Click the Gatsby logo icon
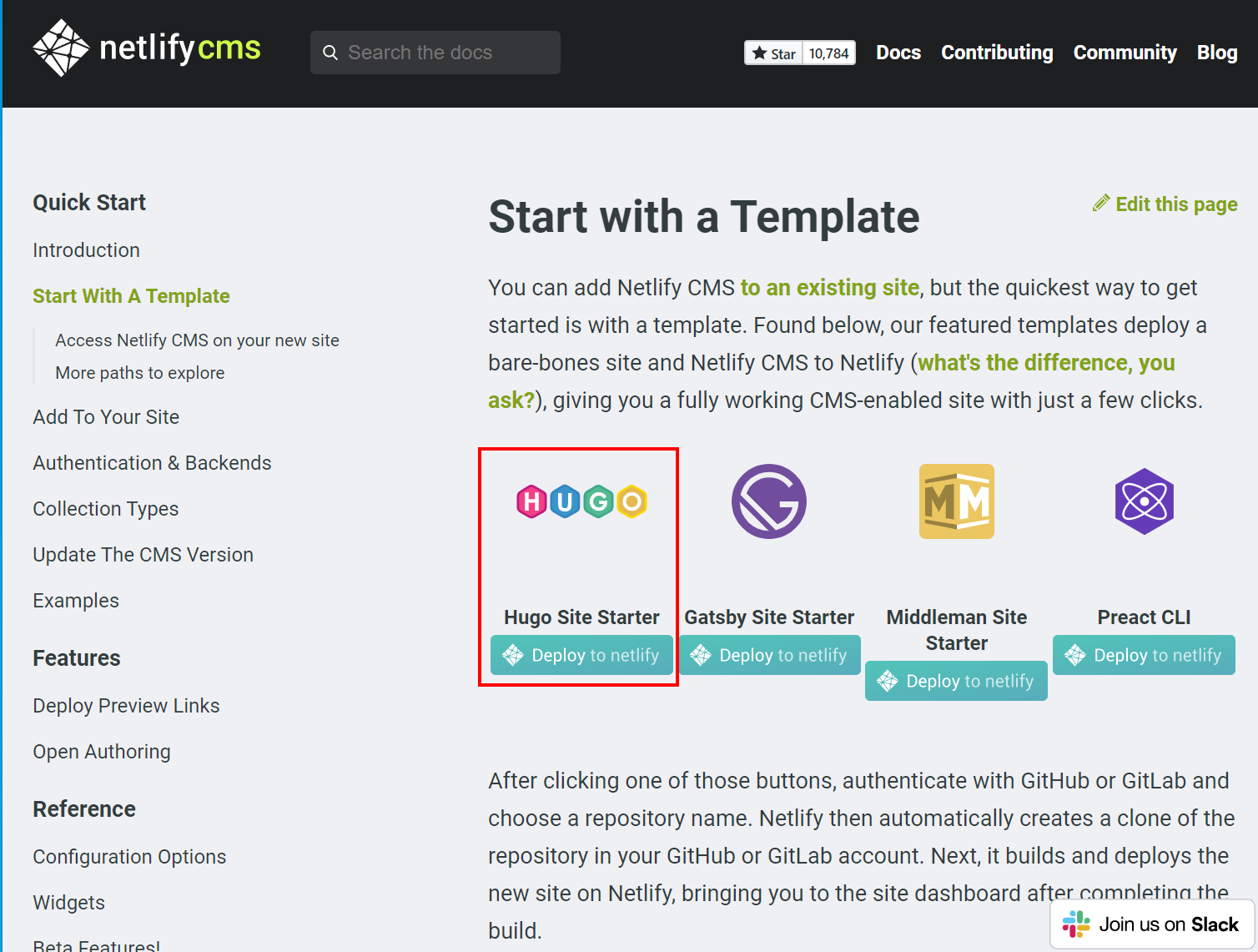Screen dimensions: 1258x952 click(768, 501)
